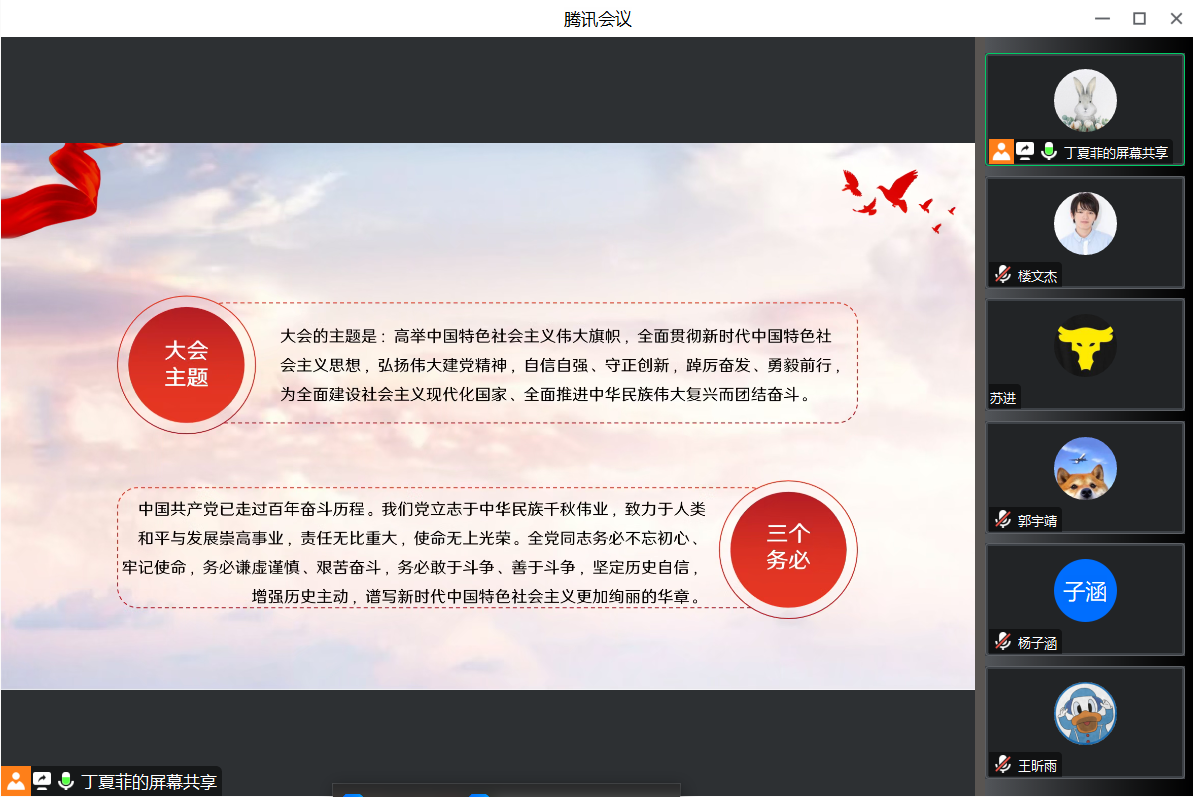The width and height of the screenshot is (1193, 797).
Task: Click muted mic icon beside 王昕雨
Action: tap(1002, 765)
